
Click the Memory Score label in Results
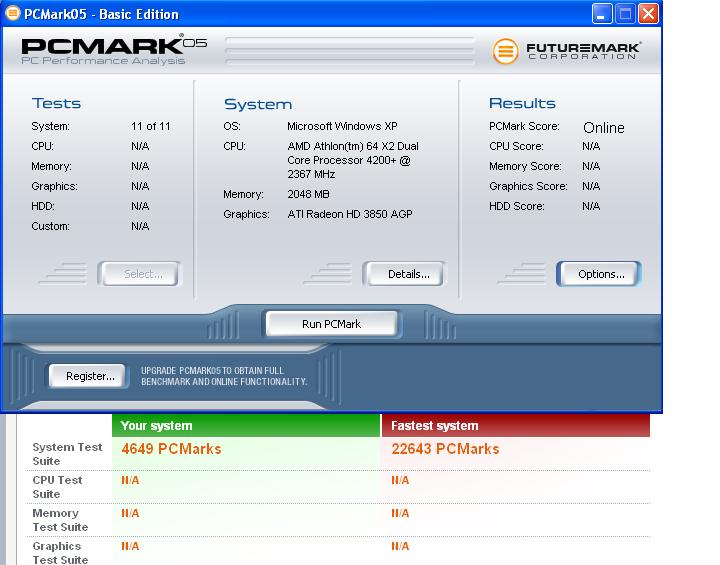tap(525, 166)
